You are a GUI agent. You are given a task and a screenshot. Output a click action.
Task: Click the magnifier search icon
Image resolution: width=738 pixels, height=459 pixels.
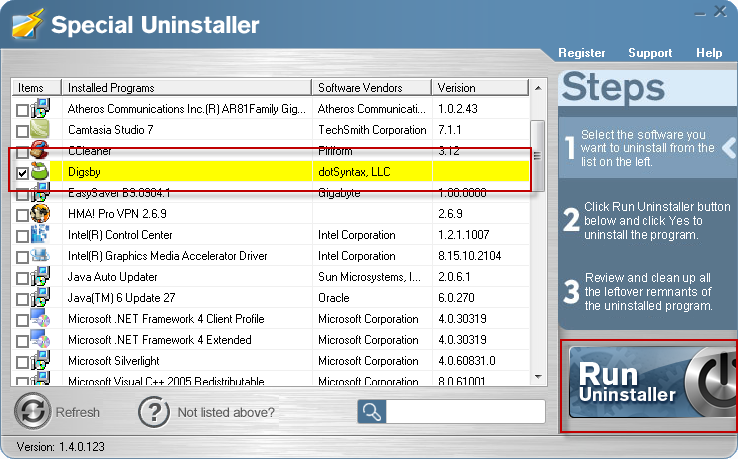point(371,412)
